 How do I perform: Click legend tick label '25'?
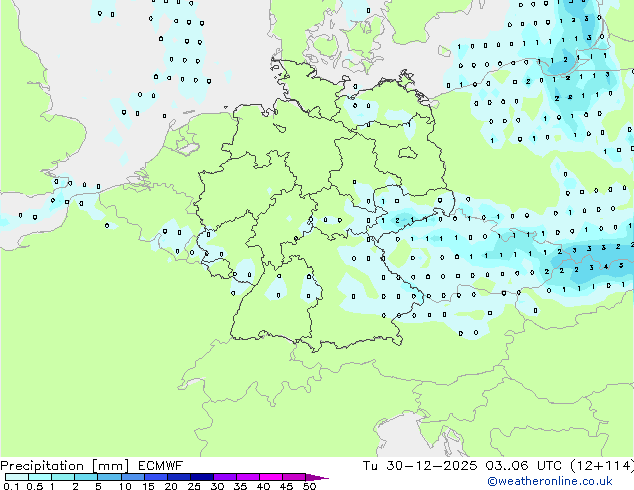tap(194, 486)
